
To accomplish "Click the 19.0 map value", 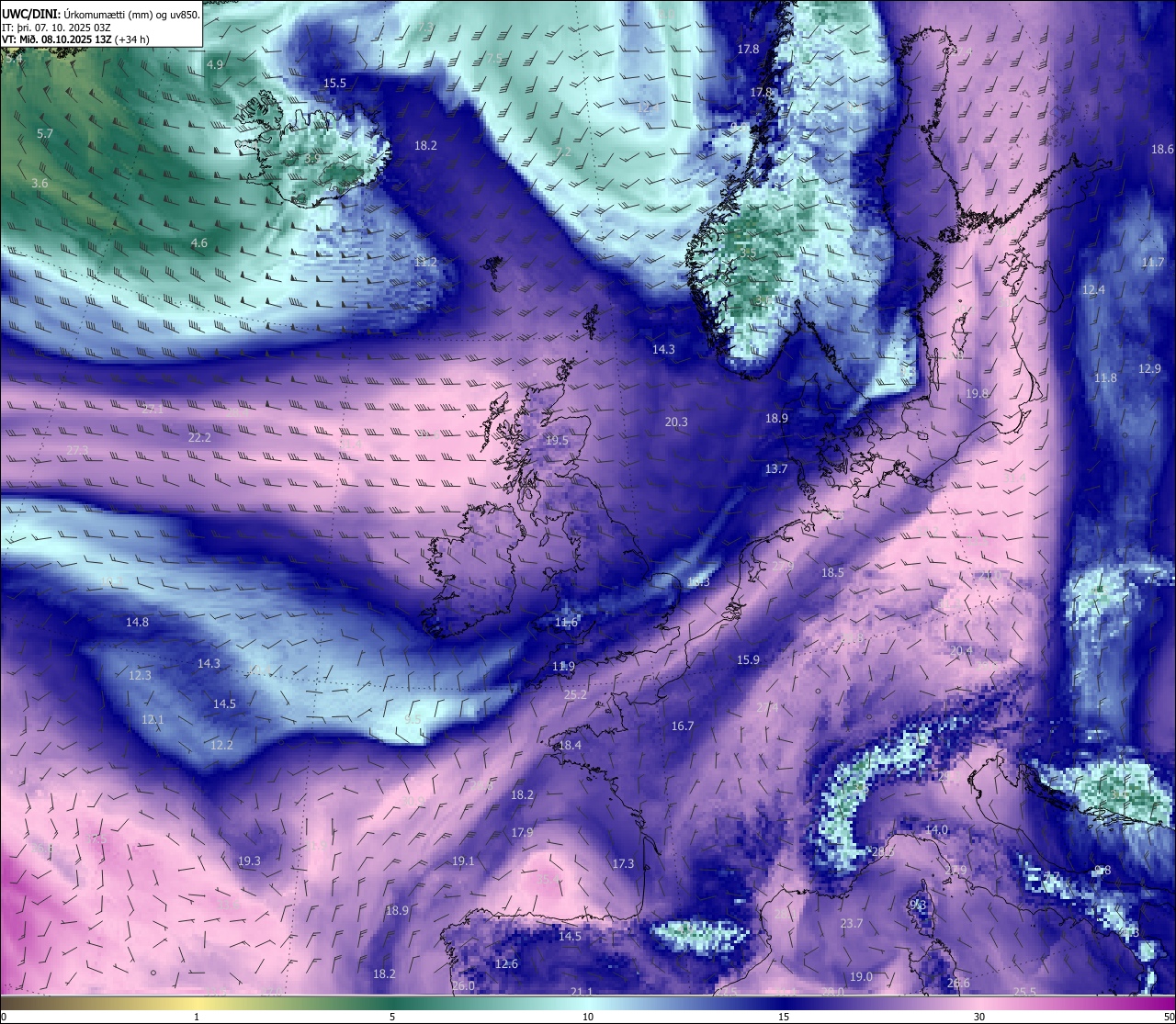I will pyautogui.click(x=861, y=976).
